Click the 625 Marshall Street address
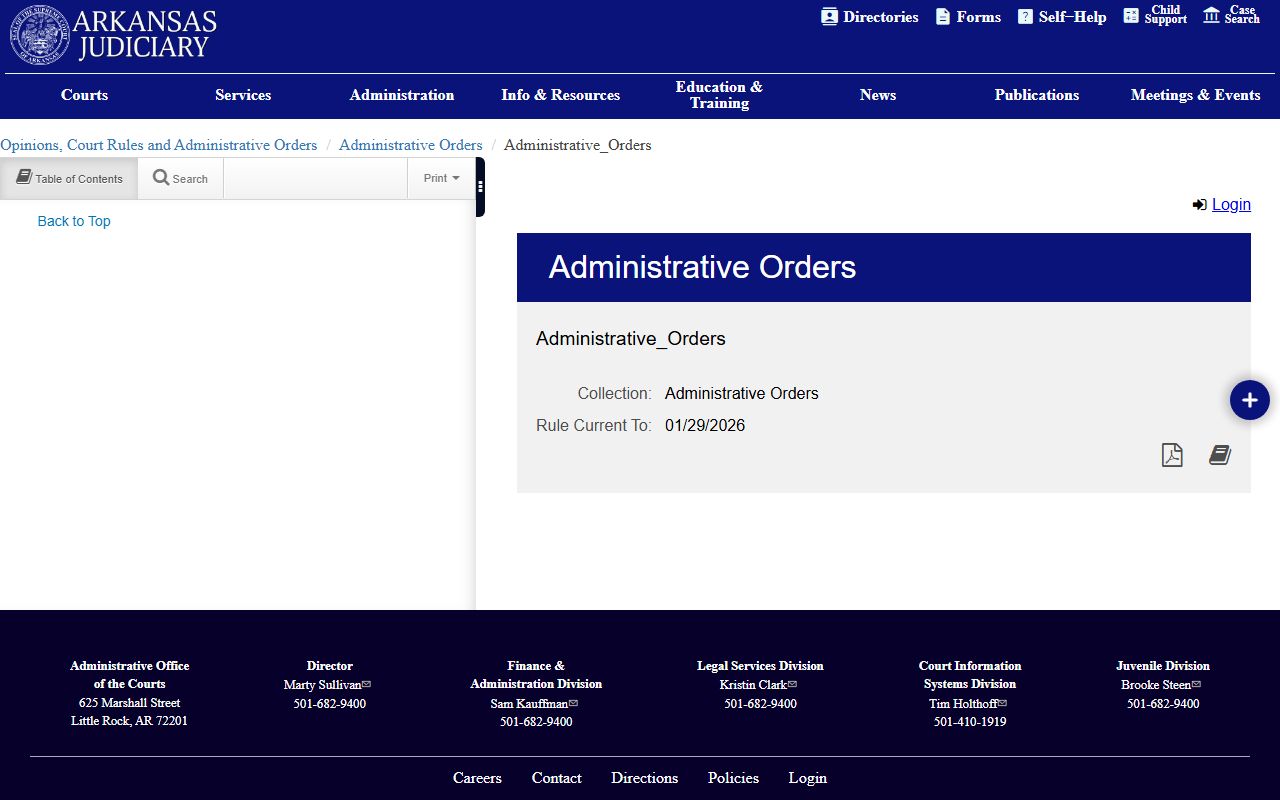Viewport: 1280px width, 800px height. [x=130, y=703]
